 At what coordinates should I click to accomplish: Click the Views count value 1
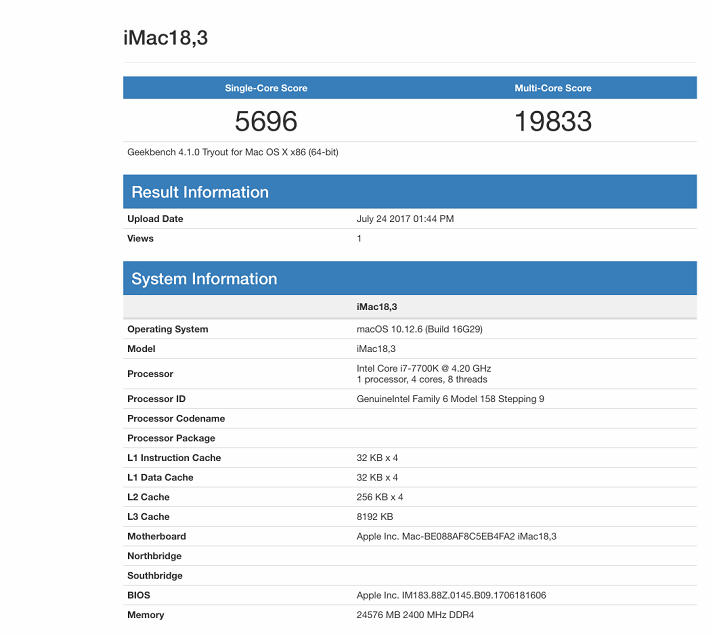(359, 238)
